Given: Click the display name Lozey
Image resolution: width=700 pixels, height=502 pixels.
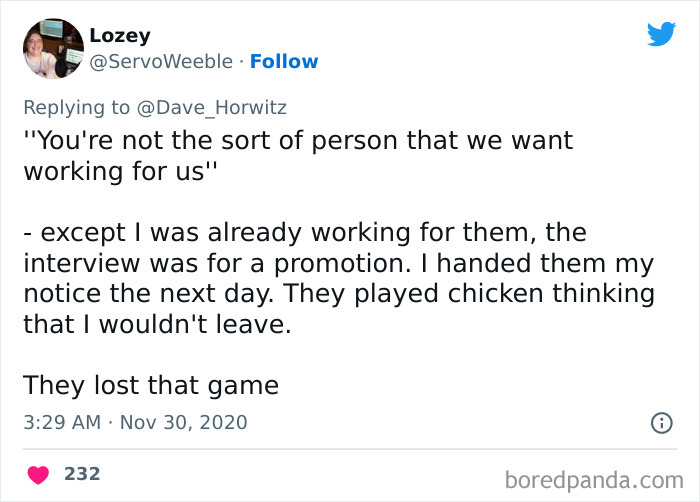Looking at the screenshot, I should [120, 36].
